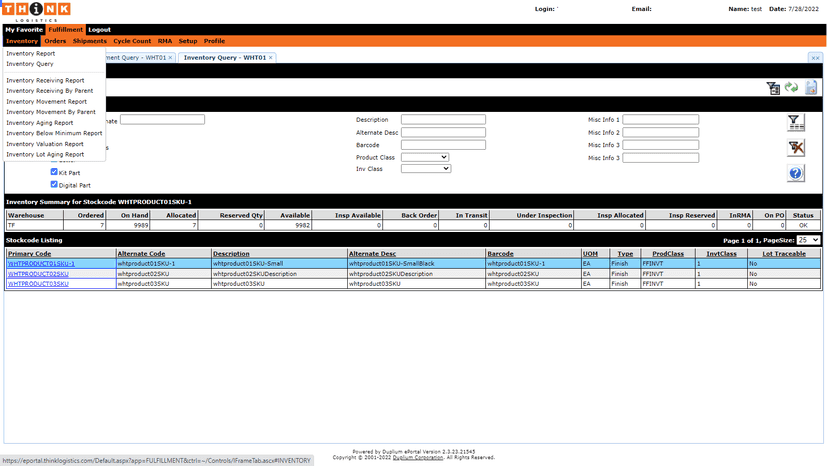Image resolution: width=828 pixels, height=466 pixels.
Task: Switch to the Inventory Query - WHT01 tab
Action: pos(224,58)
